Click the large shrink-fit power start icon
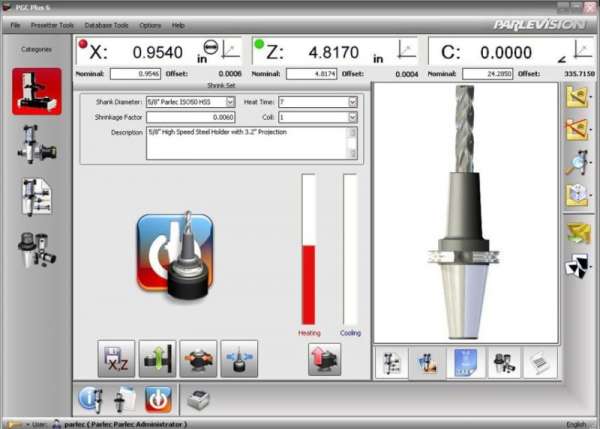The width and height of the screenshot is (600, 429). (175, 255)
